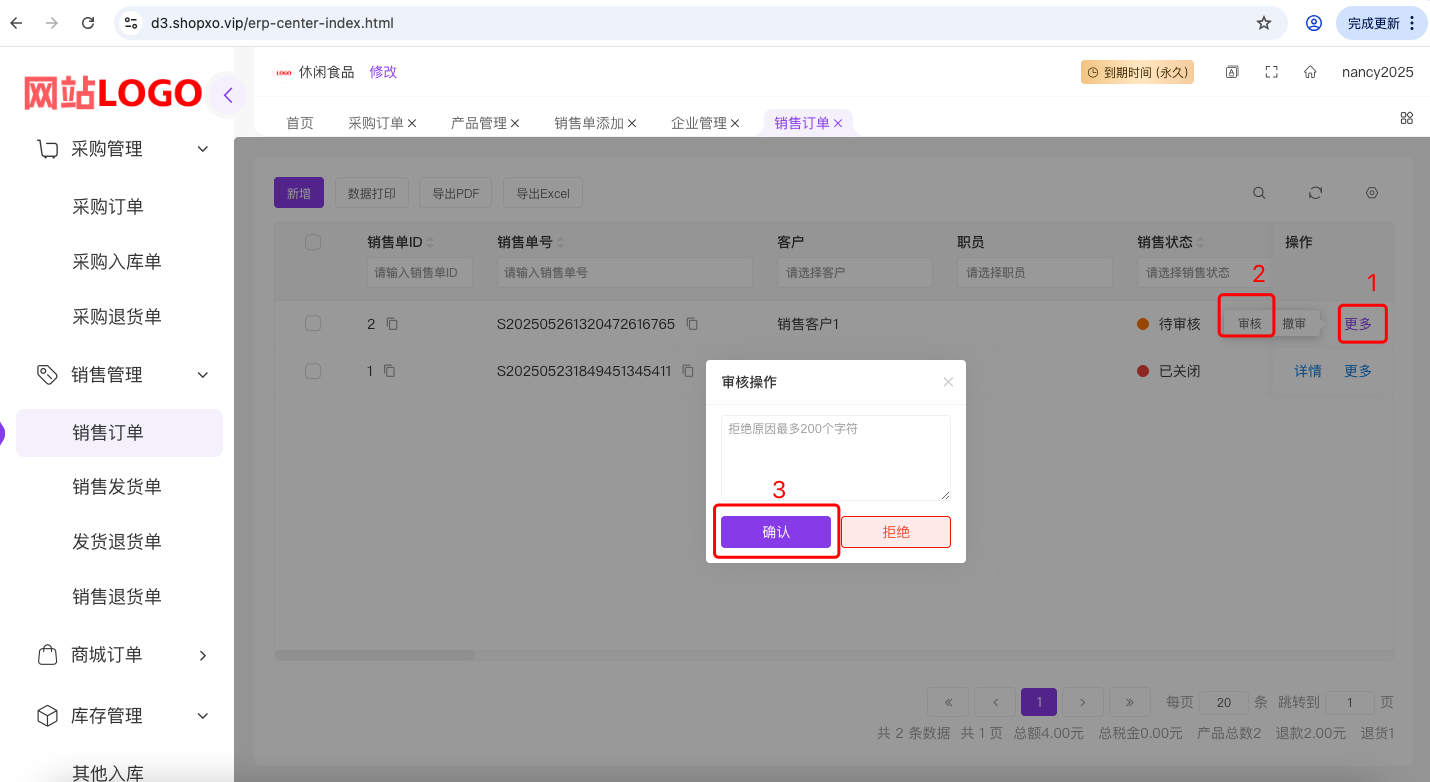
Task: Click the 数据打印 button
Action: pyautogui.click(x=372, y=193)
